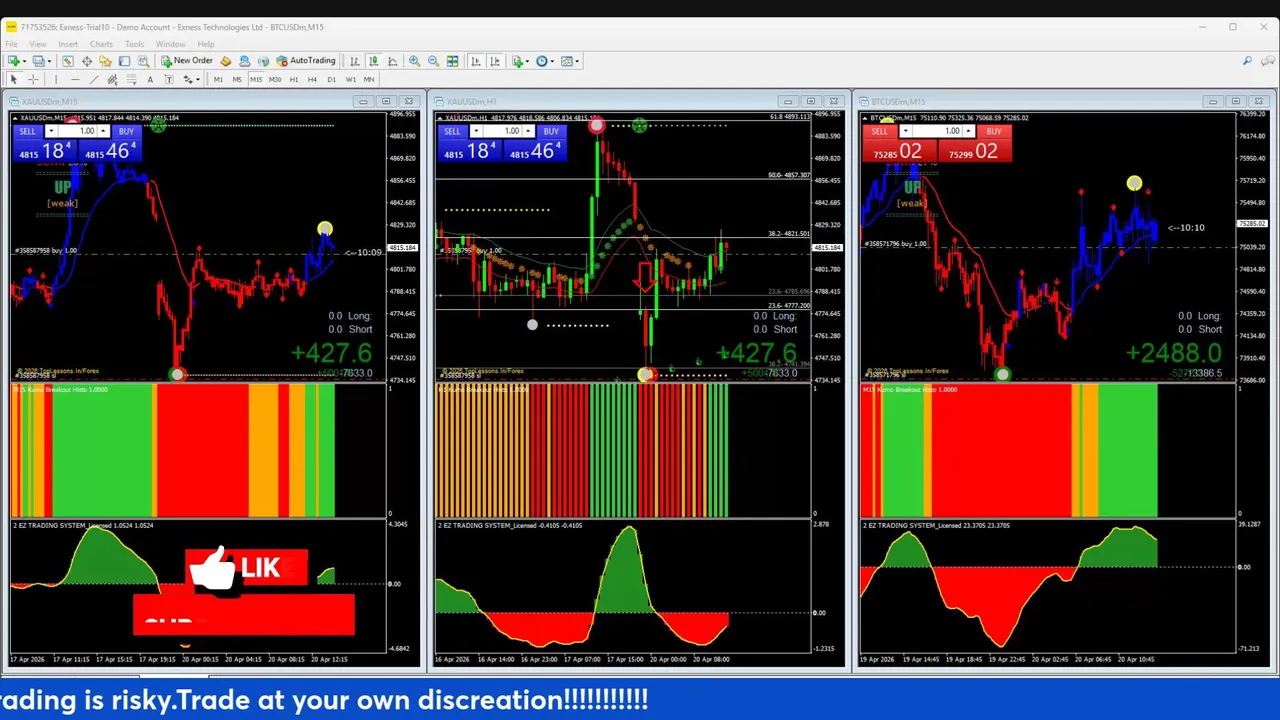Viewport: 1280px width, 720px height.
Task: Open the Help menu
Action: tap(206, 44)
